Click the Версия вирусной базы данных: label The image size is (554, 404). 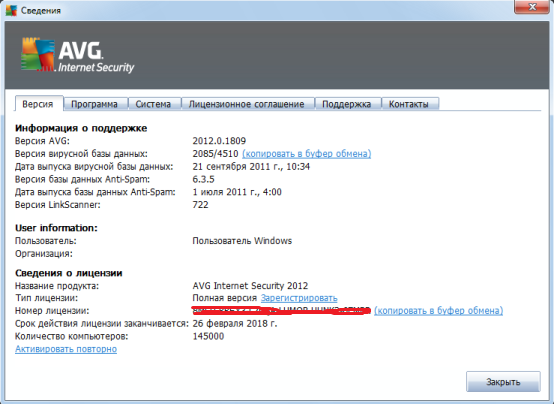(x=81, y=154)
